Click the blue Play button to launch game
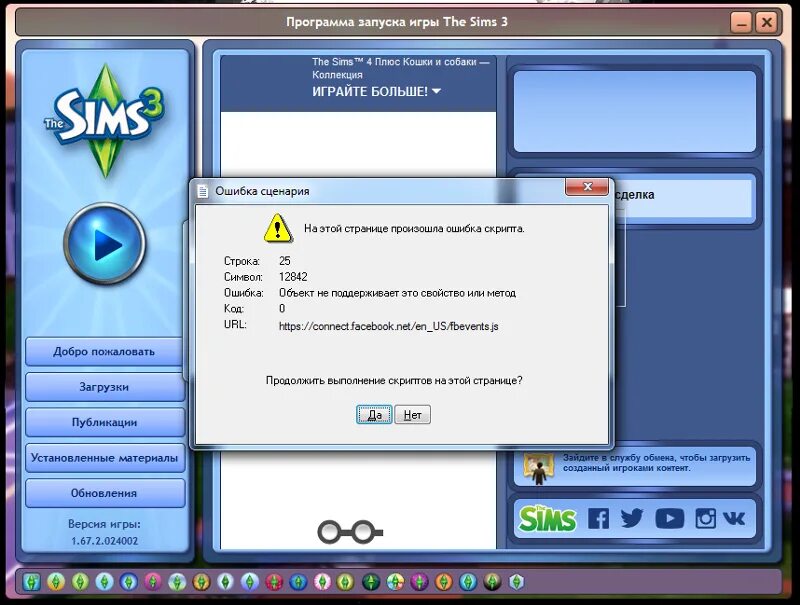The width and height of the screenshot is (800, 605). 105,244
